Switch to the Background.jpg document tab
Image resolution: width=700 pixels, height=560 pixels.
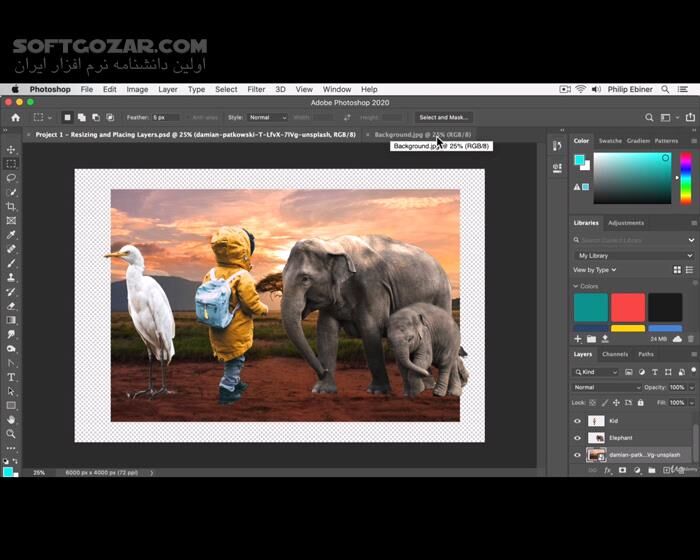click(x=422, y=134)
